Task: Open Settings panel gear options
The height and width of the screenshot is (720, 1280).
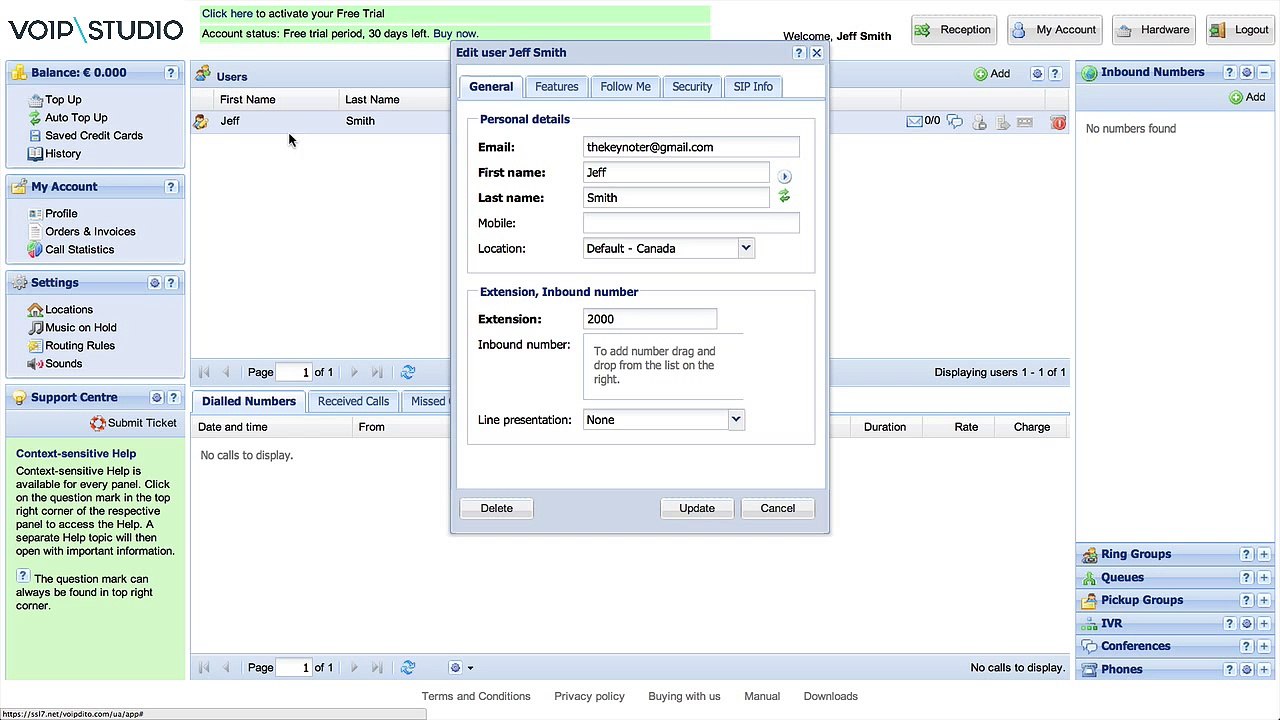Action: (155, 283)
